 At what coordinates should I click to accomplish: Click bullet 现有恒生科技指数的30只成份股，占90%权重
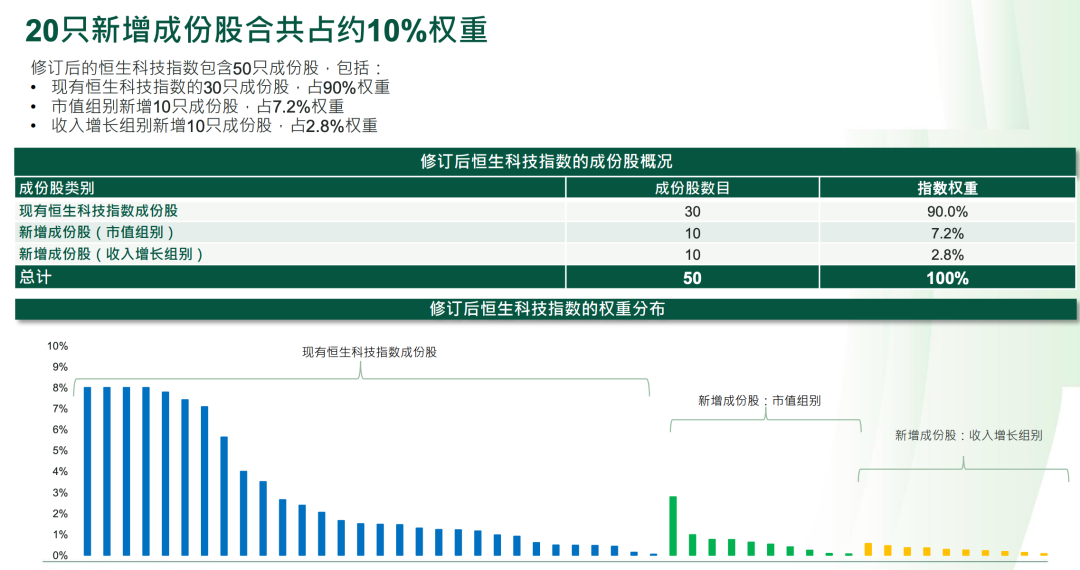pyautogui.click(x=221, y=87)
